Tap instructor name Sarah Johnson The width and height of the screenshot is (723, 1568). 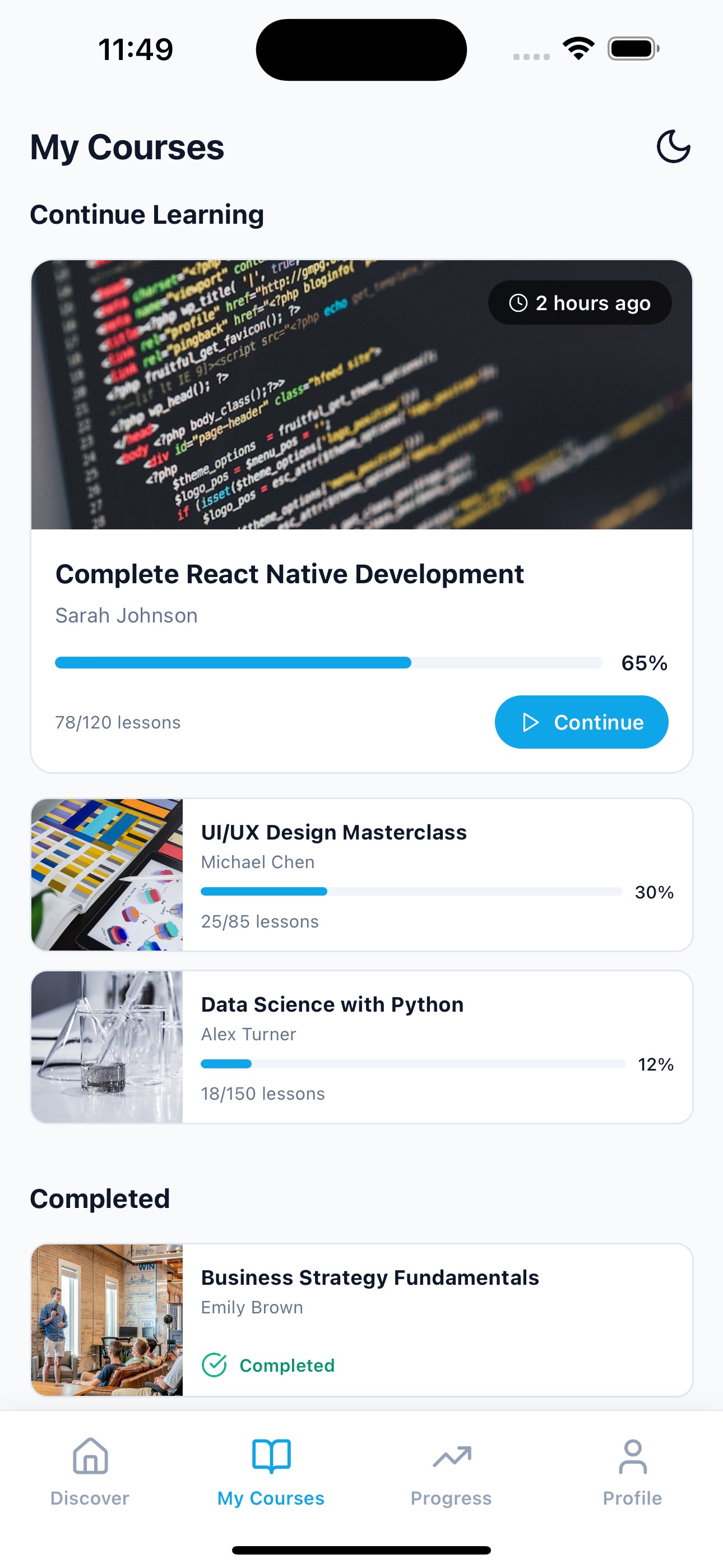(x=126, y=615)
